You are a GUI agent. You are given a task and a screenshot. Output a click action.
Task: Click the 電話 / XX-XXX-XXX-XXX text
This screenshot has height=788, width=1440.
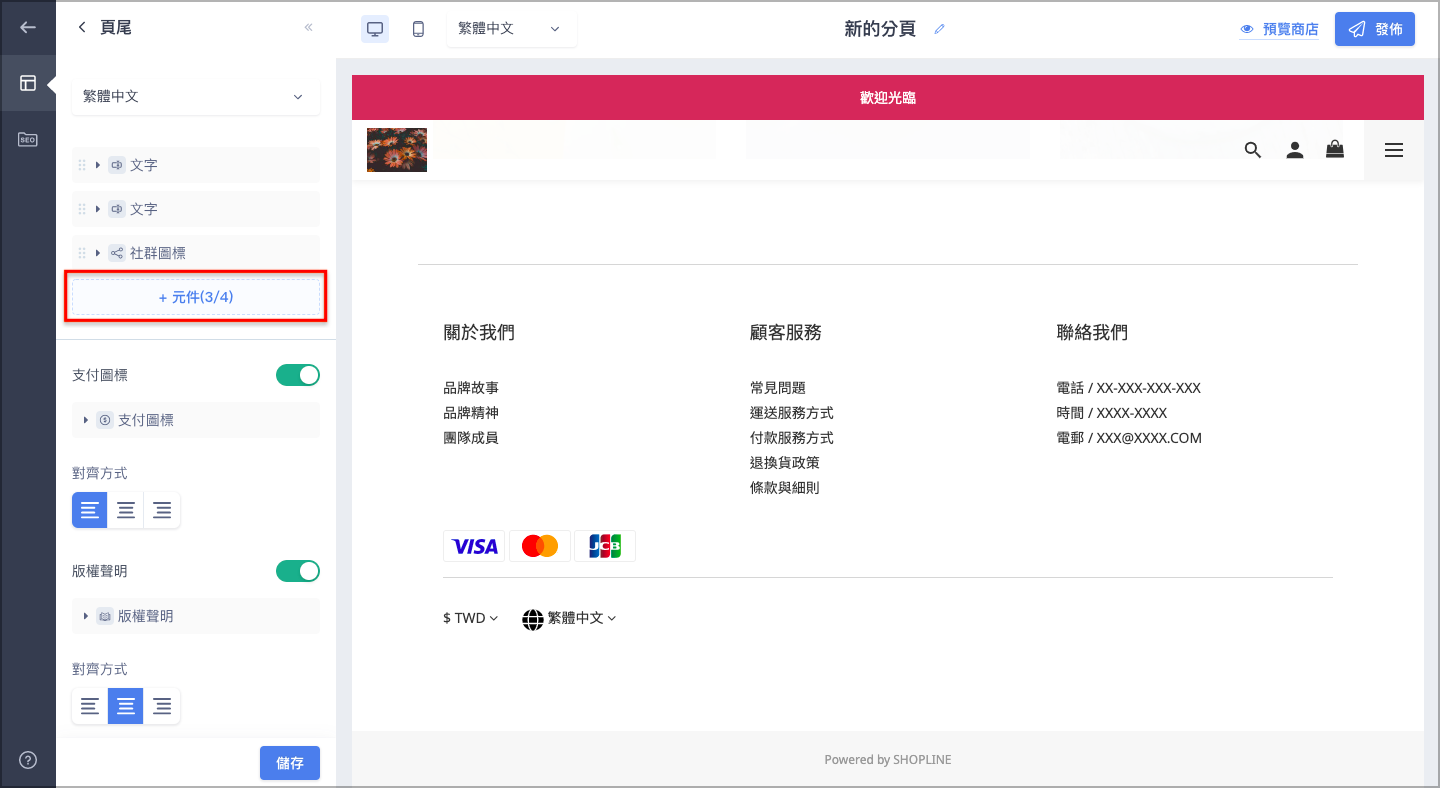[1129, 388]
